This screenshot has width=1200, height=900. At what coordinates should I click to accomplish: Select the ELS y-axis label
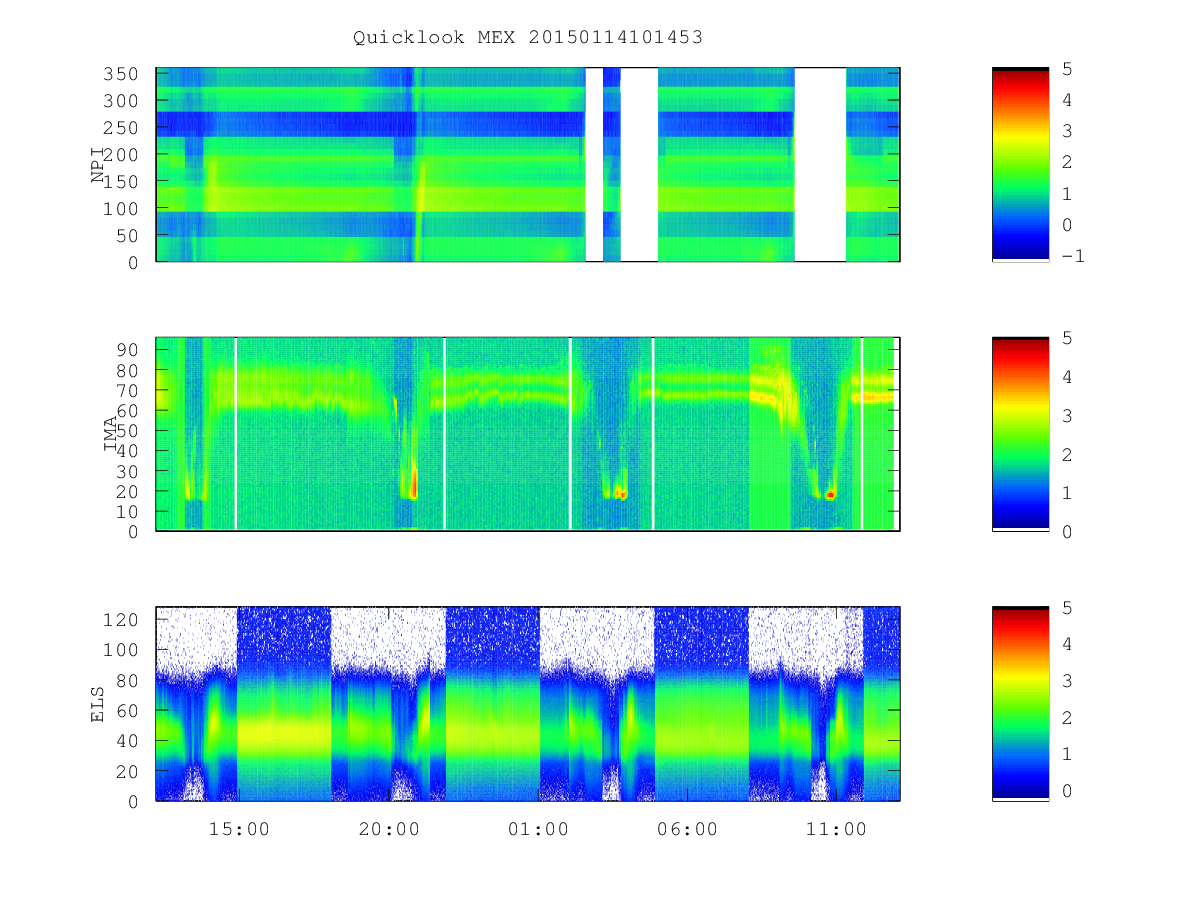(98, 704)
